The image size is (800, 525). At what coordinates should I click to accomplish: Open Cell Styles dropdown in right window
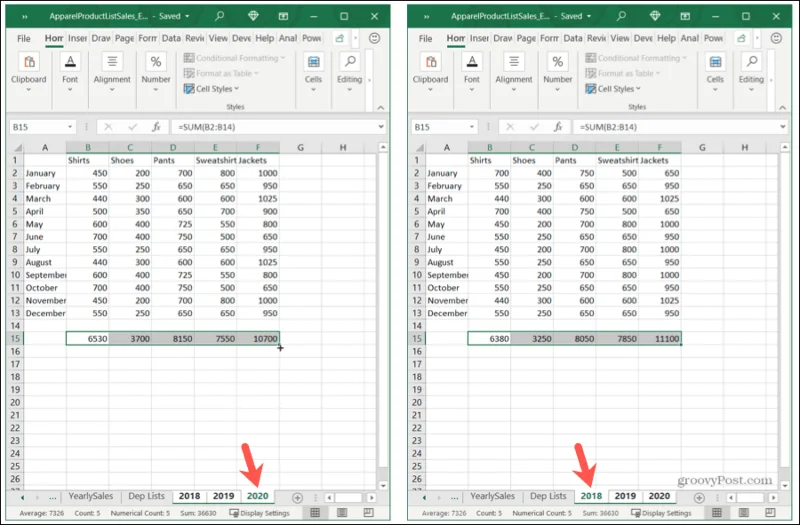(x=613, y=89)
